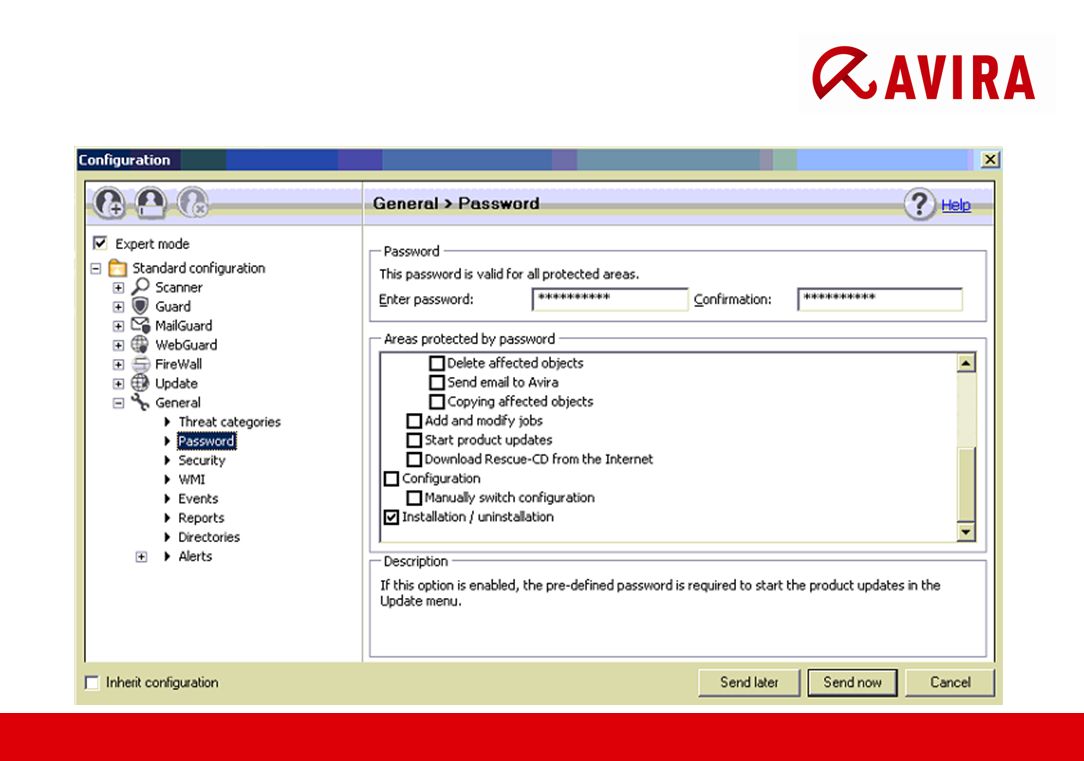Open the Events settings item
The height and width of the screenshot is (761, 1084).
point(198,498)
